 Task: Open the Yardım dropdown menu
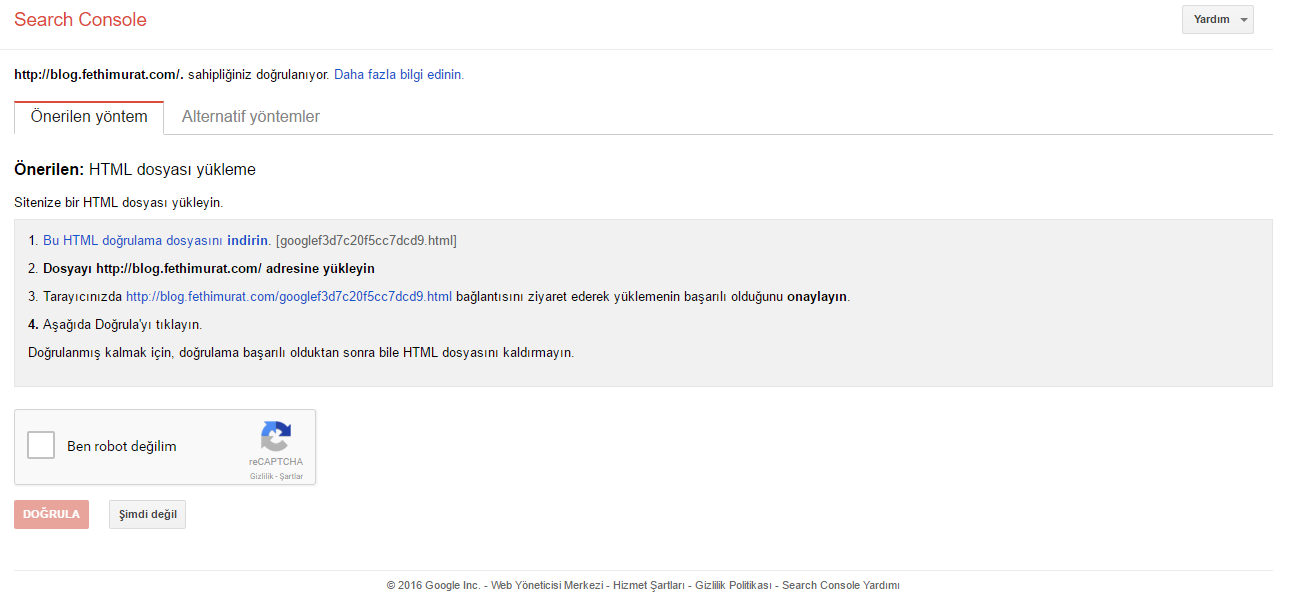tap(1217, 19)
